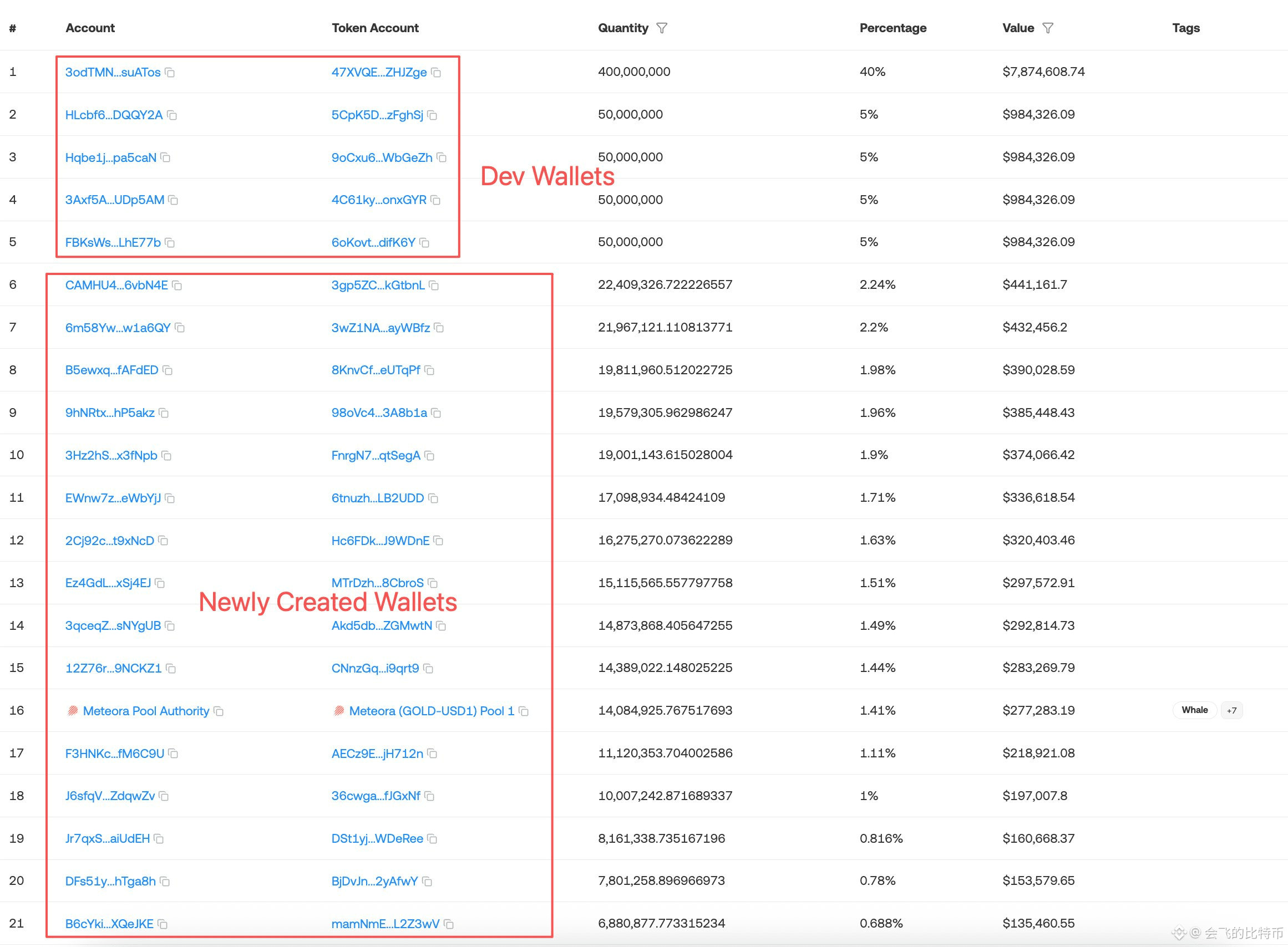Click the value $7,874,608.74

point(1044,72)
